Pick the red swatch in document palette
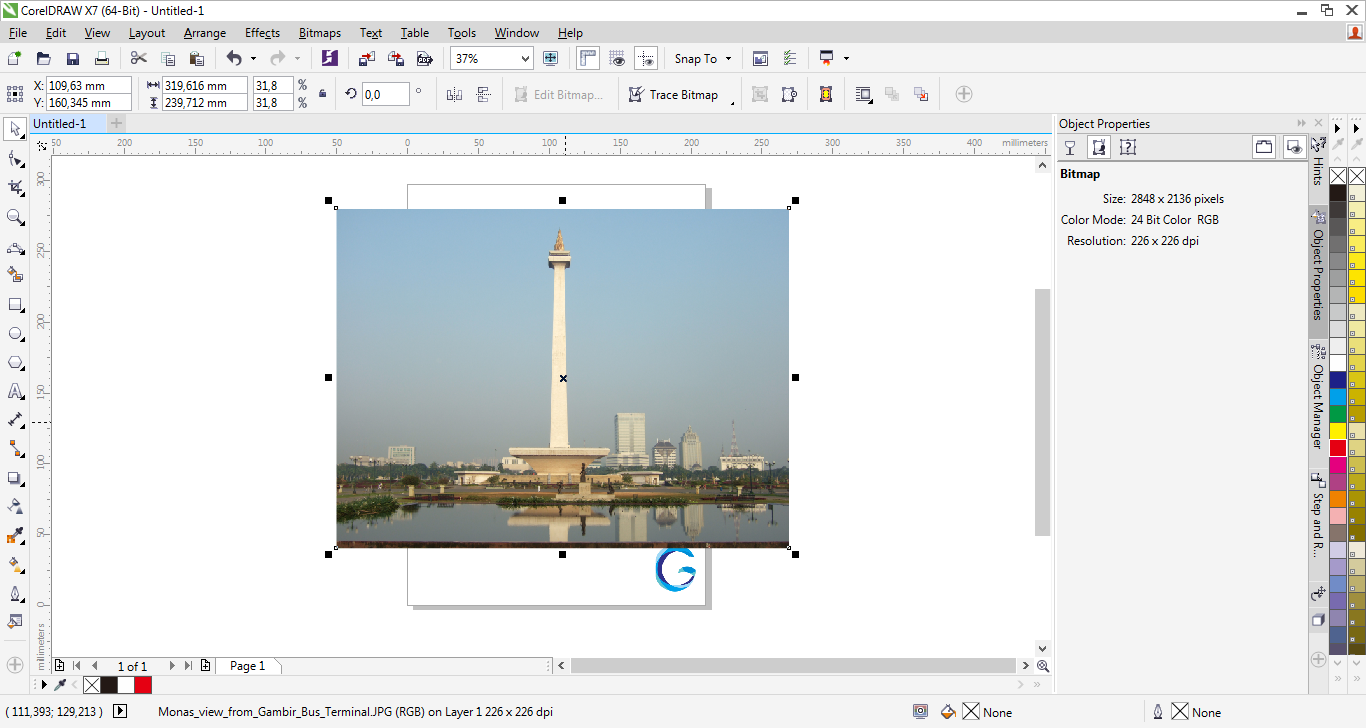 pyautogui.click(x=143, y=685)
